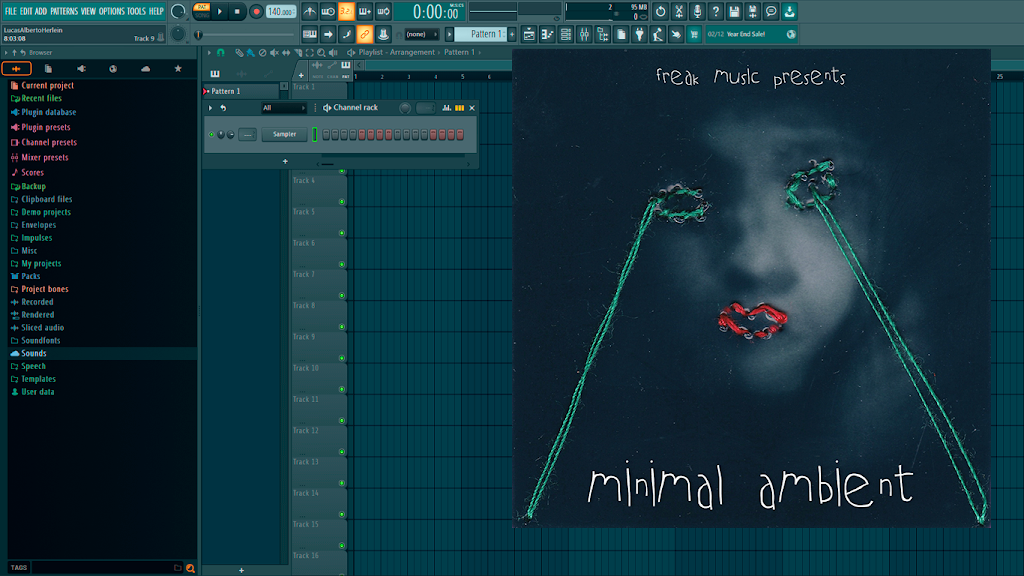Screen dimensions: 1024x576
Task: Open the PATTERNS menu
Action: [63, 11]
